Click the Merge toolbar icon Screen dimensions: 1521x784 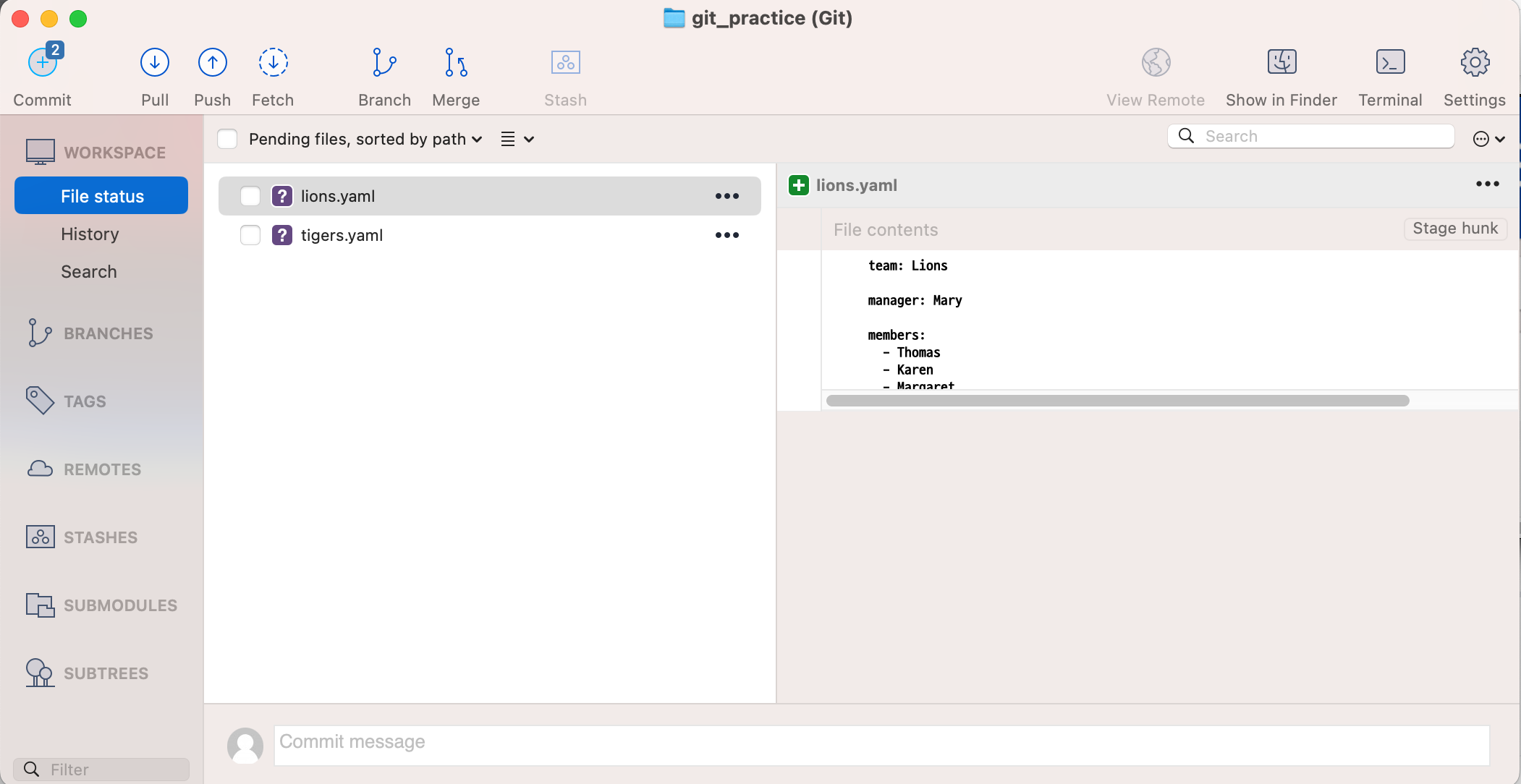tap(456, 63)
